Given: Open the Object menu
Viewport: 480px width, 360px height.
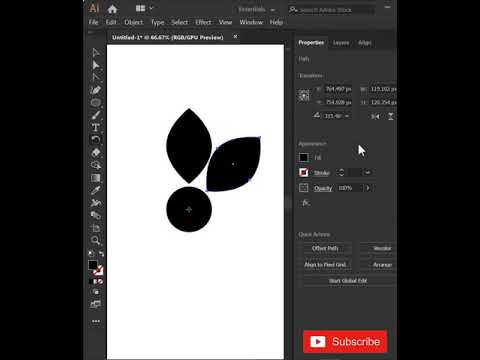Looking at the screenshot, I should point(134,22).
